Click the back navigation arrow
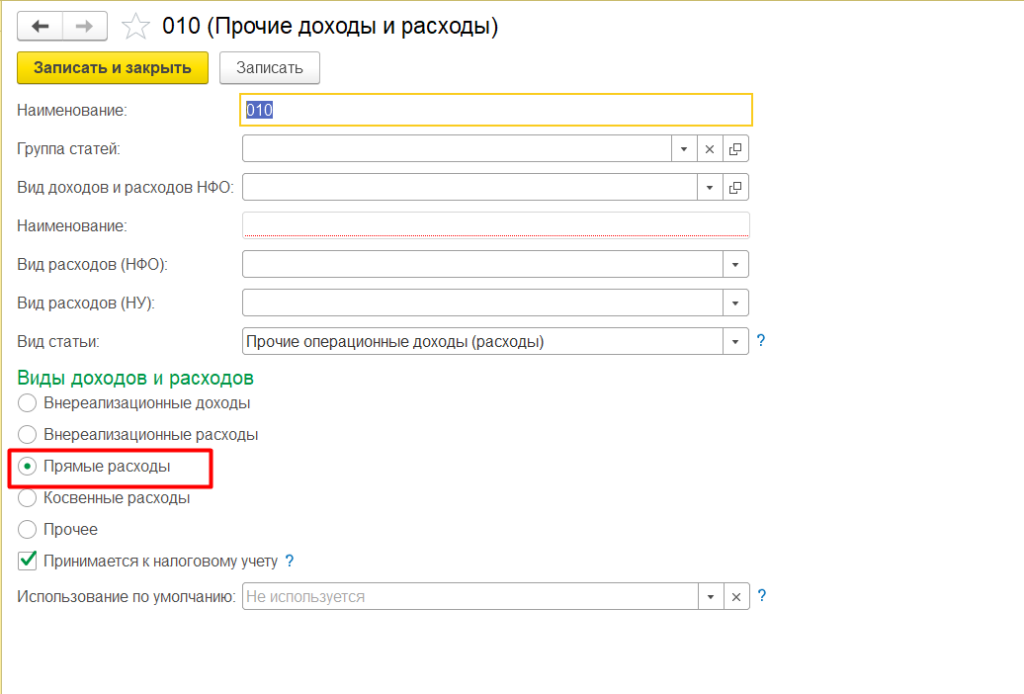The image size is (1024, 694). 41,26
